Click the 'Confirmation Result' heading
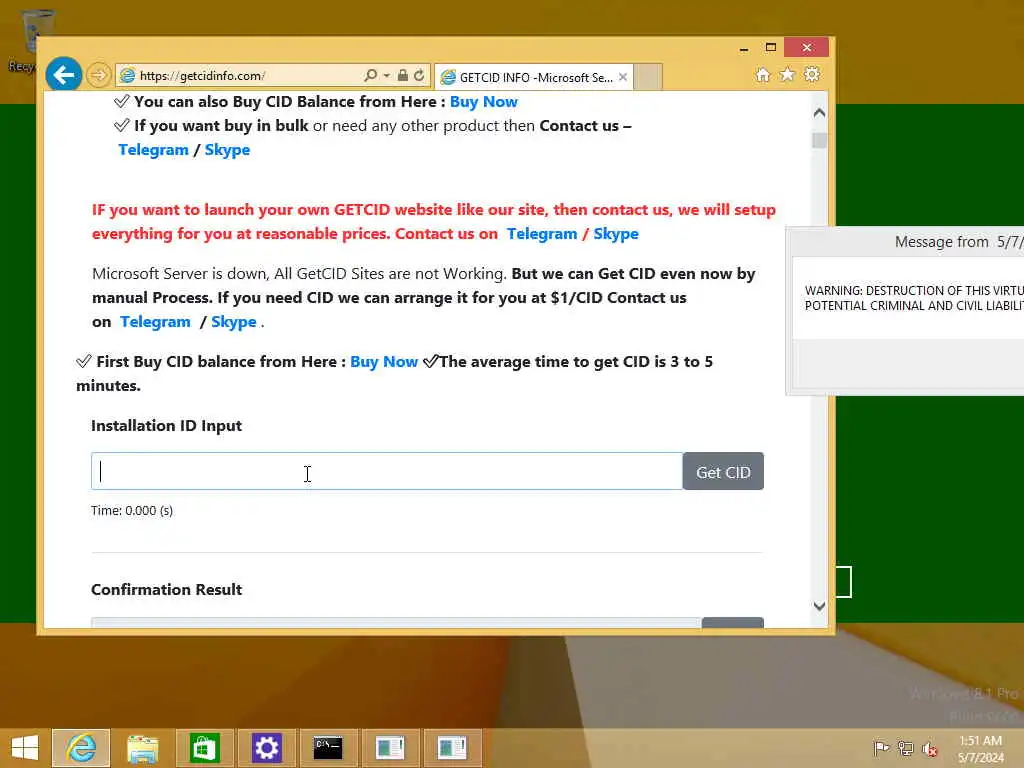Image resolution: width=1024 pixels, height=768 pixels. pos(167,590)
